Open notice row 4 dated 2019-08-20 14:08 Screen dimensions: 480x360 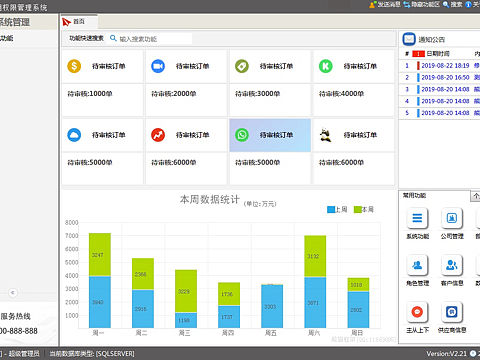440,101
